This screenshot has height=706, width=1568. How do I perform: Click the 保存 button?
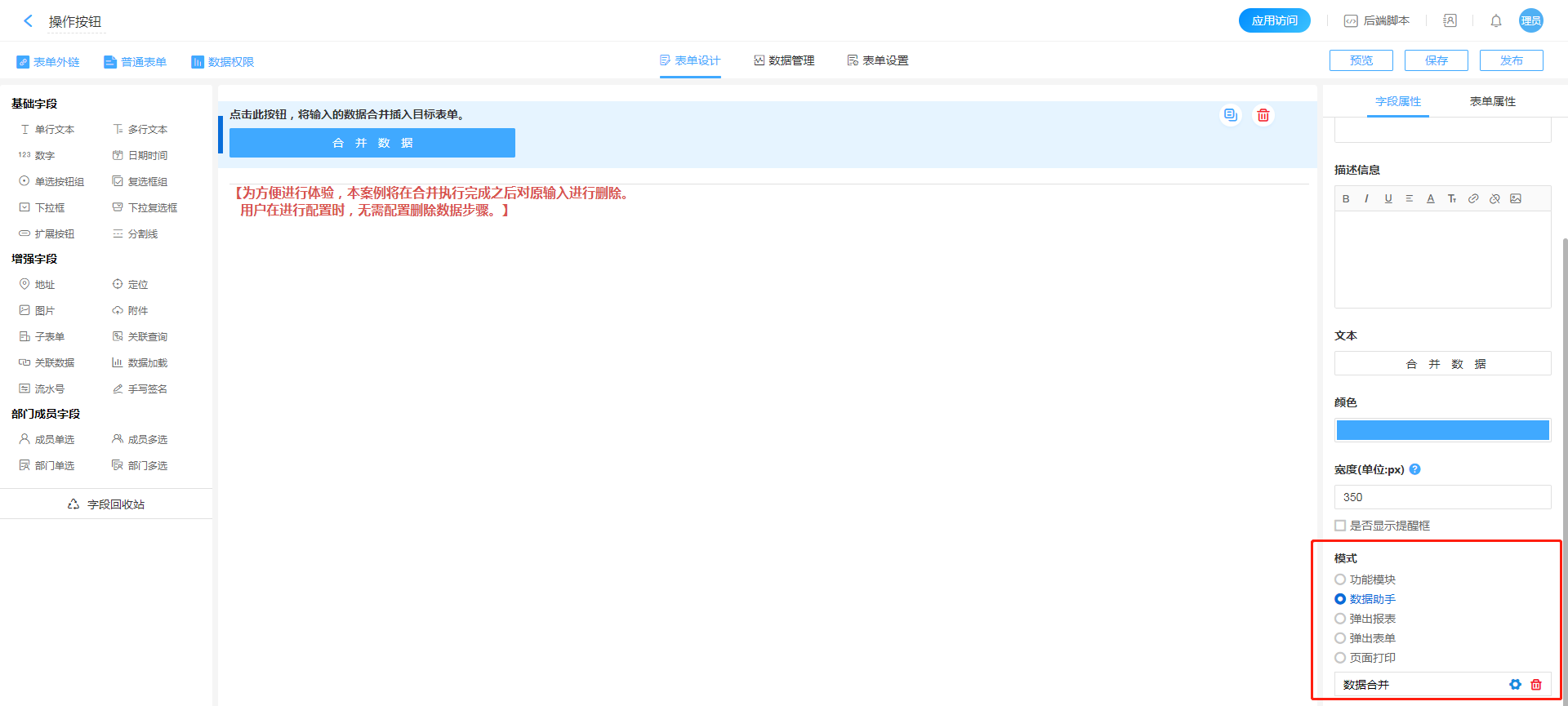coord(1436,60)
